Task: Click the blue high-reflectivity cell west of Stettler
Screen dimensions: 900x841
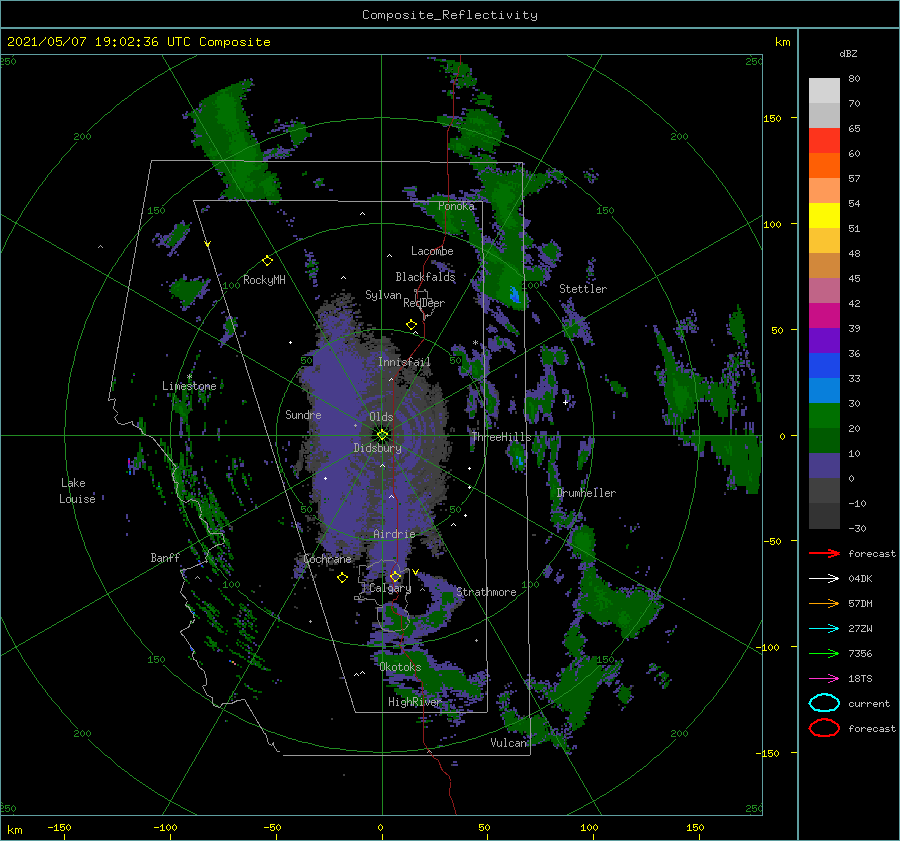Action: click(514, 294)
